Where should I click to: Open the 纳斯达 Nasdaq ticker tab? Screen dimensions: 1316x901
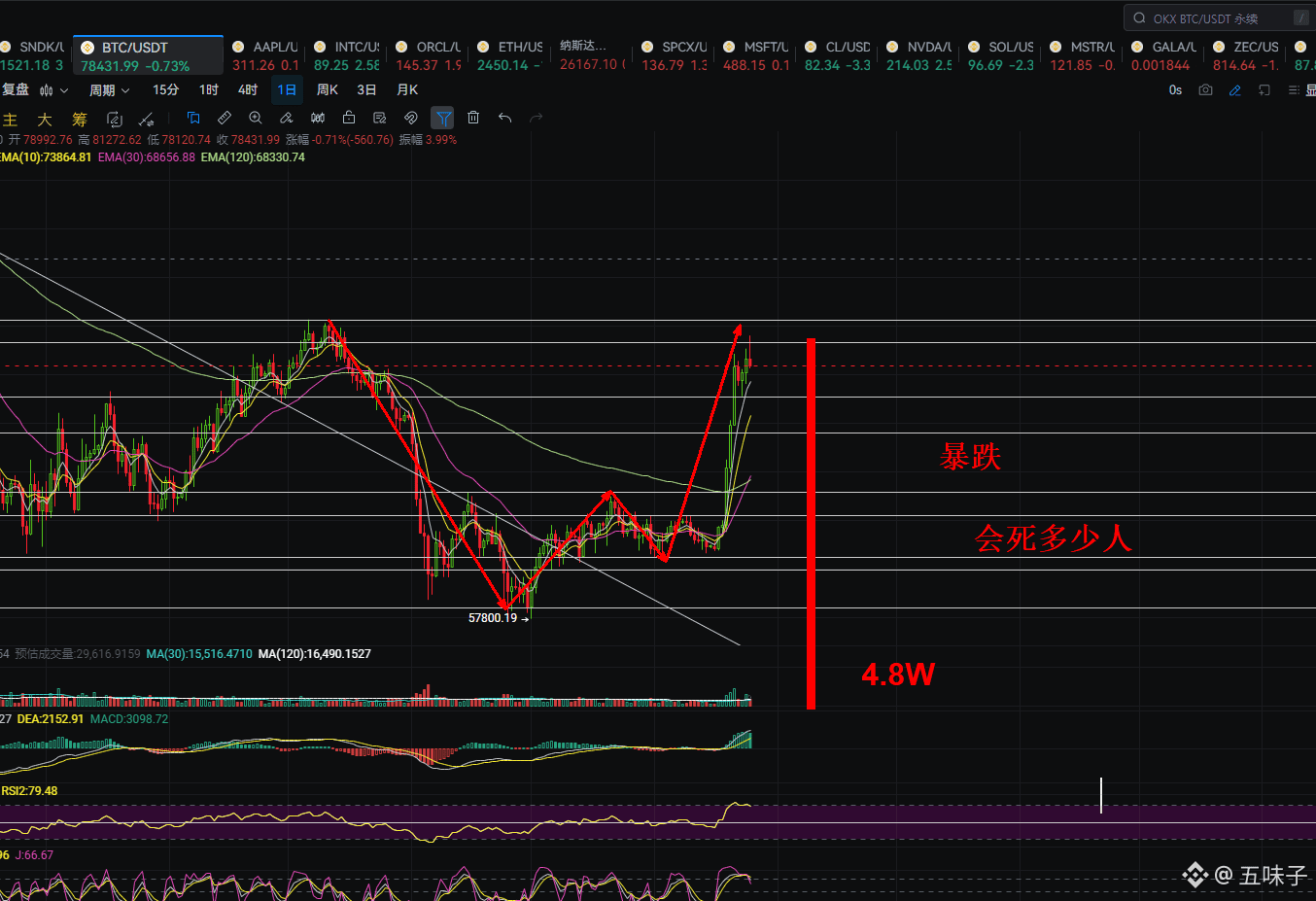pos(592,55)
